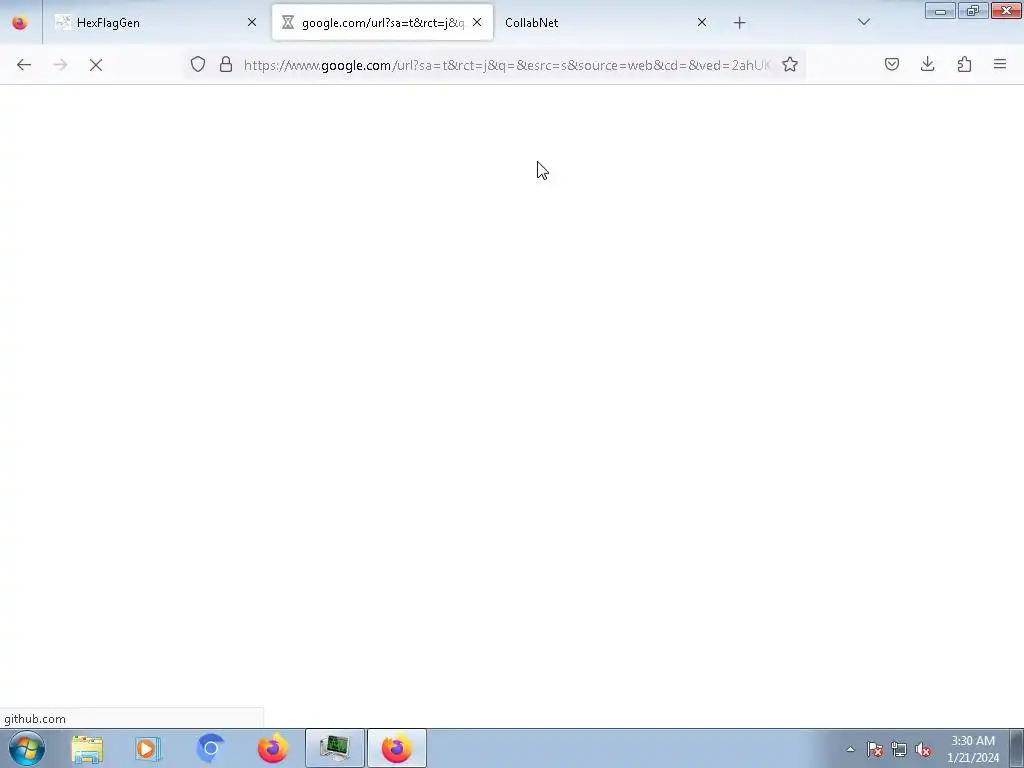Open the Action Center flag icon
1024x768 pixels.
(875, 749)
